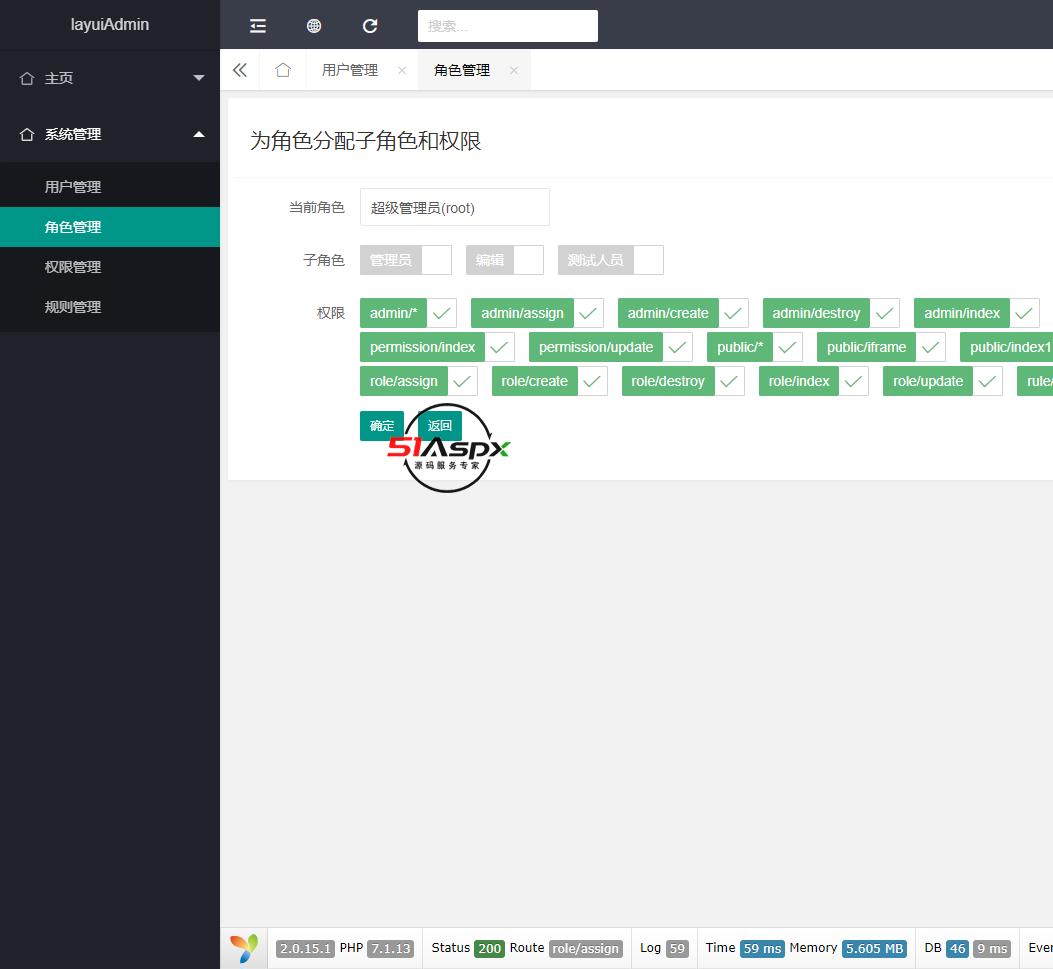This screenshot has height=969, width=1053.
Task: Uncheck the role/destroy permission
Action: click(x=683, y=381)
